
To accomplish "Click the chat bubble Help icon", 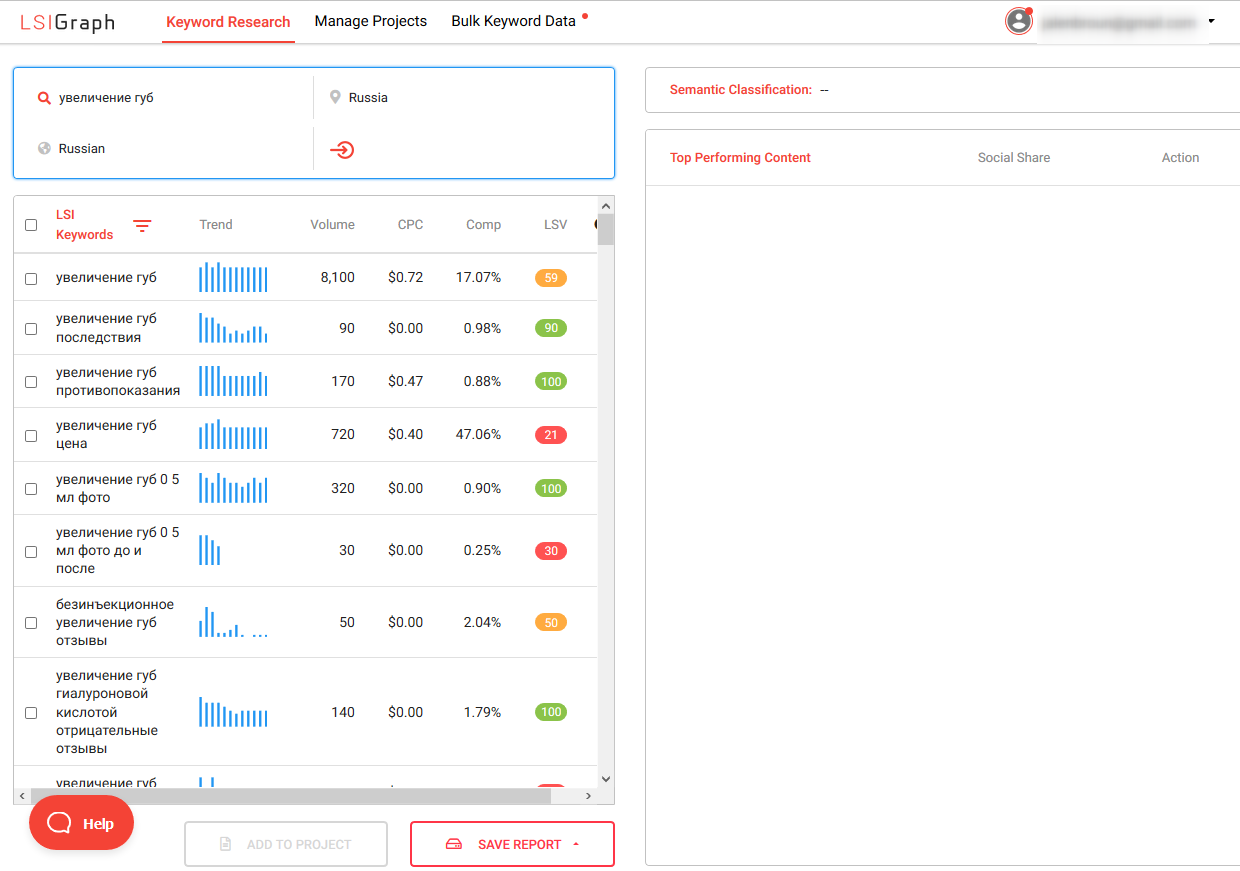I will pyautogui.click(x=60, y=823).
